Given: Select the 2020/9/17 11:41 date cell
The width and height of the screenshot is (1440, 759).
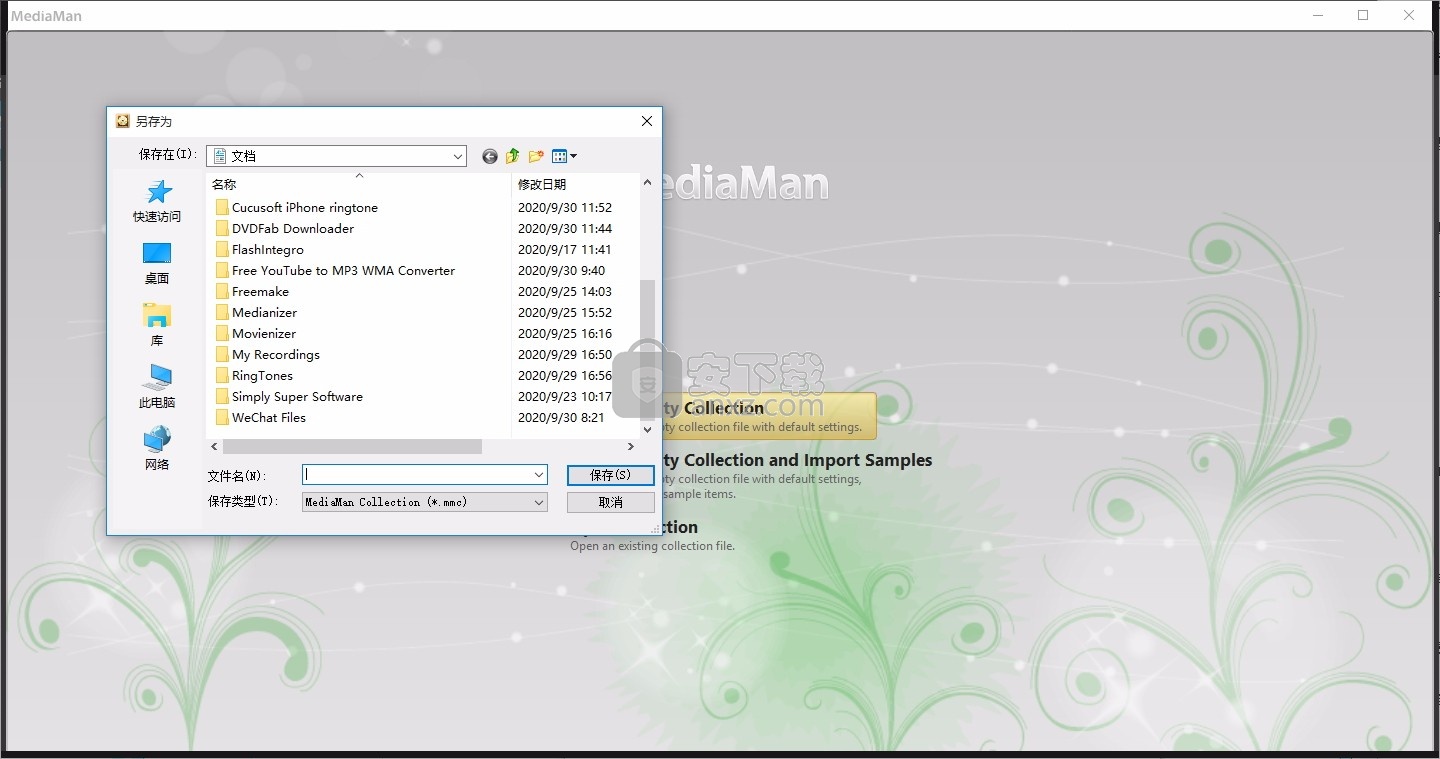Looking at the screenshot, I should point(565,249).
